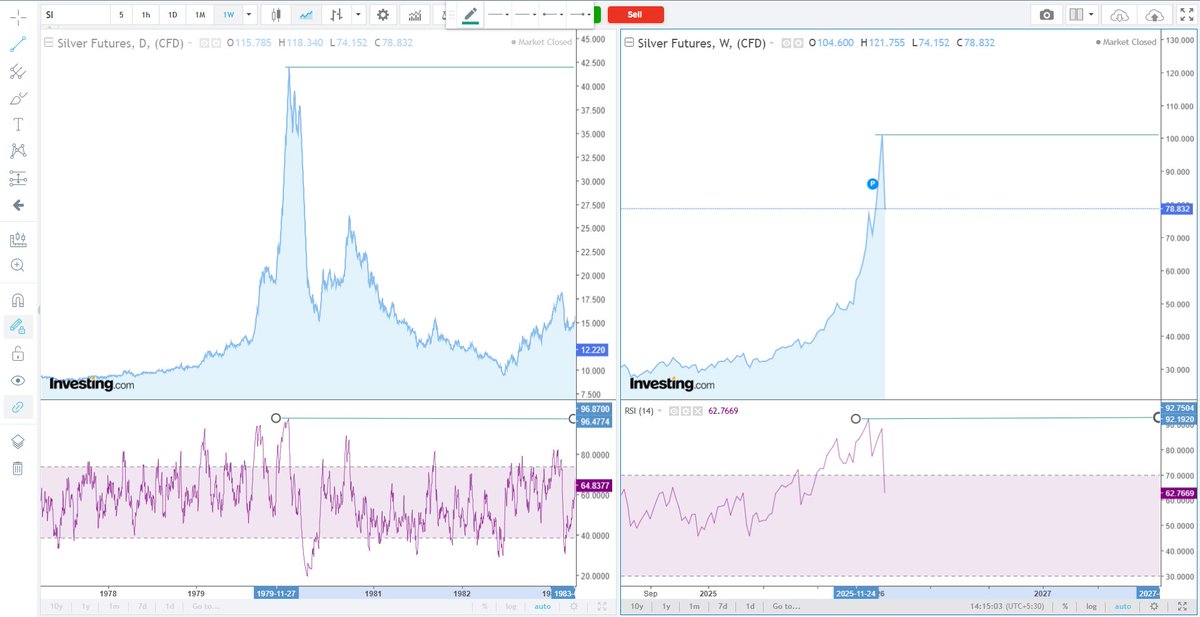
Task: Open the object tree layers icon
Action: pos(18,442)
